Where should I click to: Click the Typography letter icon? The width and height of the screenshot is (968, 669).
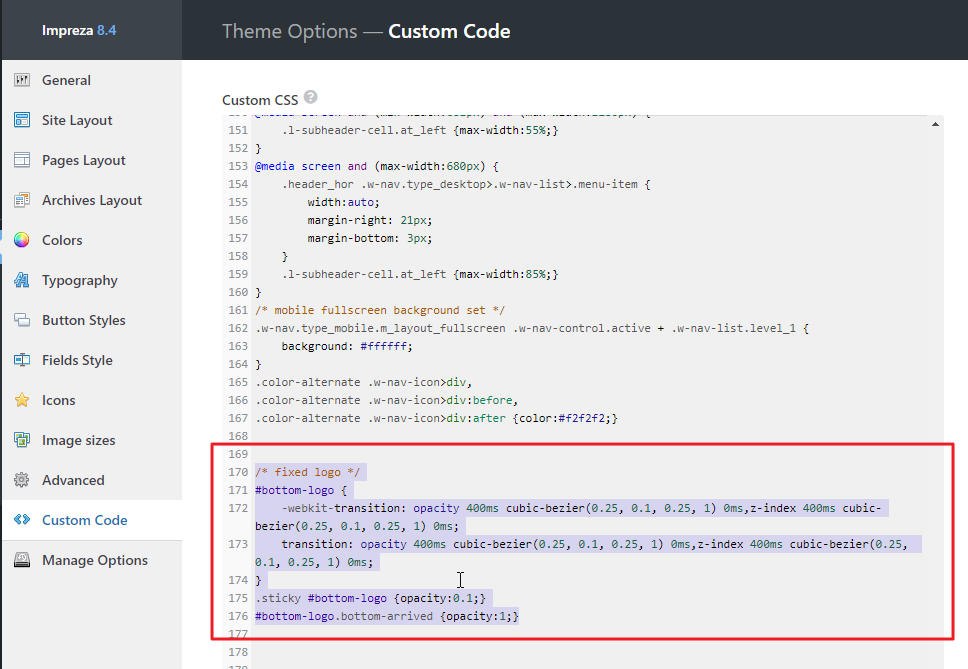(22, 280)
